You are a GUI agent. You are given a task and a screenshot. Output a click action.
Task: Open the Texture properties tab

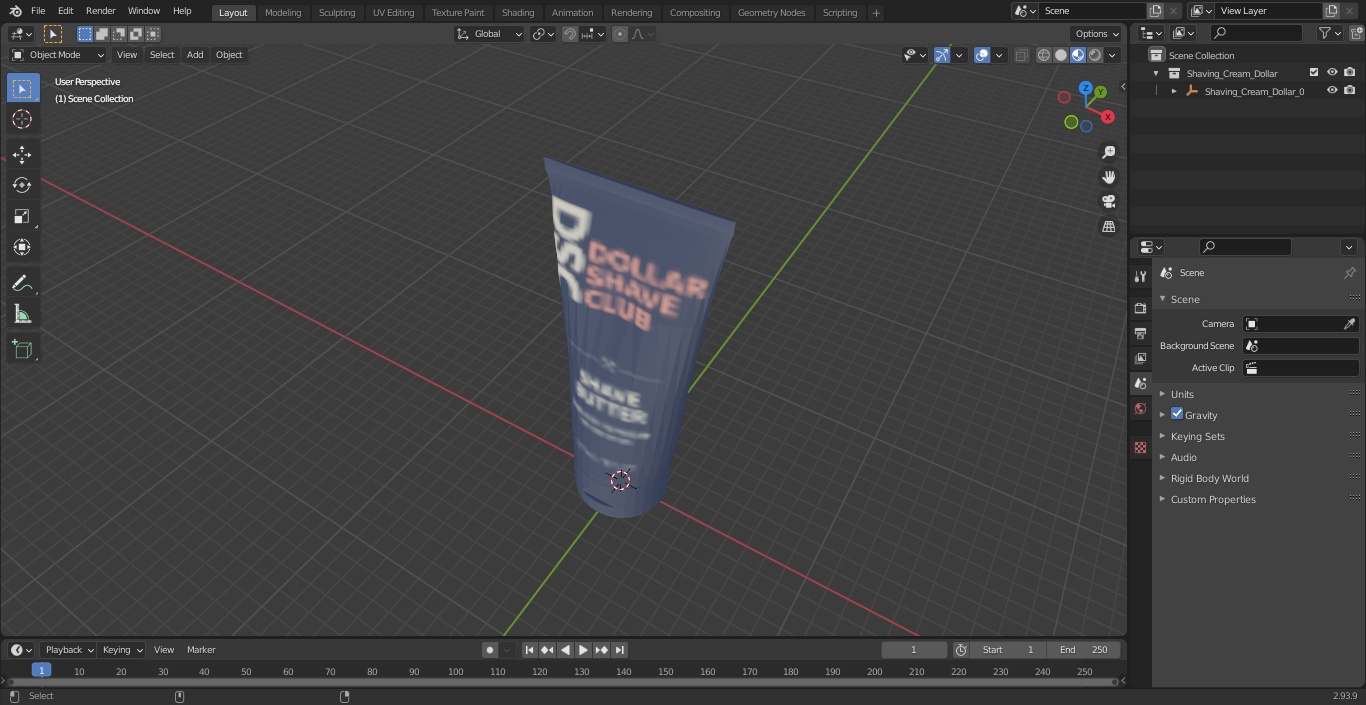1140,448
